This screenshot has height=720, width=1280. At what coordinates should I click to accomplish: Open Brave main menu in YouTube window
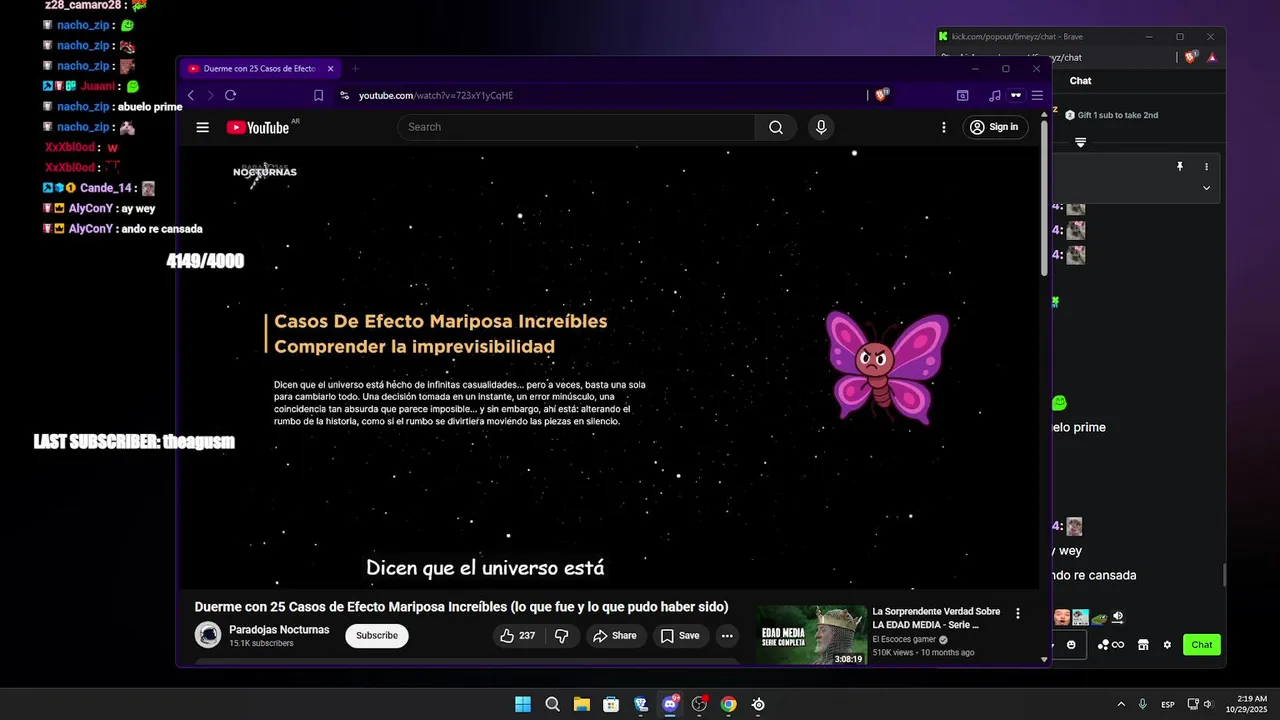point(1037,95)
